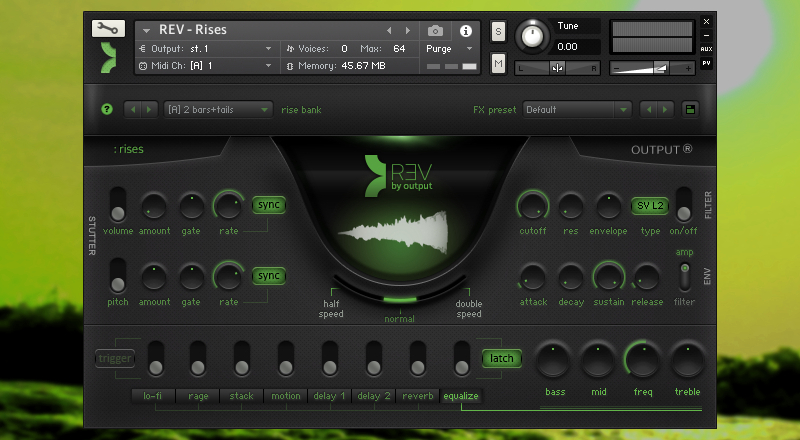Screen dimensions: 800x440
Task: Select the reverb effect tab
Action: pyautogui.click(x=417, y=396)
